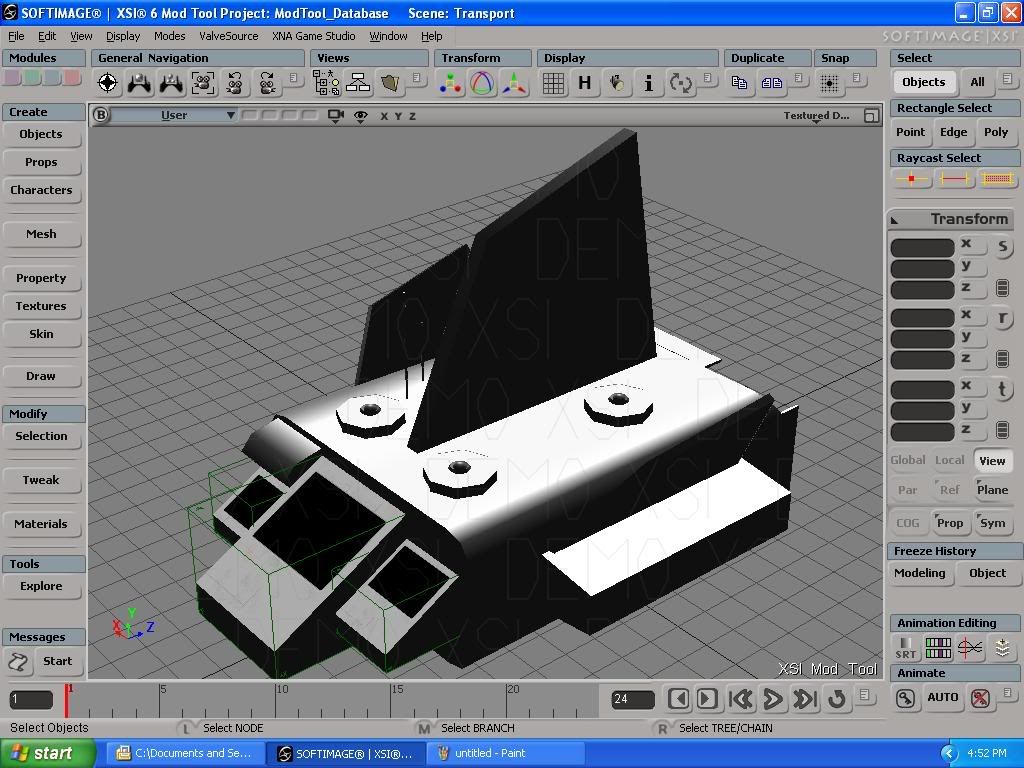This screenshot has height=768, width=1024.
Task: Toggle Global transform mode
Action: point(908,460)
